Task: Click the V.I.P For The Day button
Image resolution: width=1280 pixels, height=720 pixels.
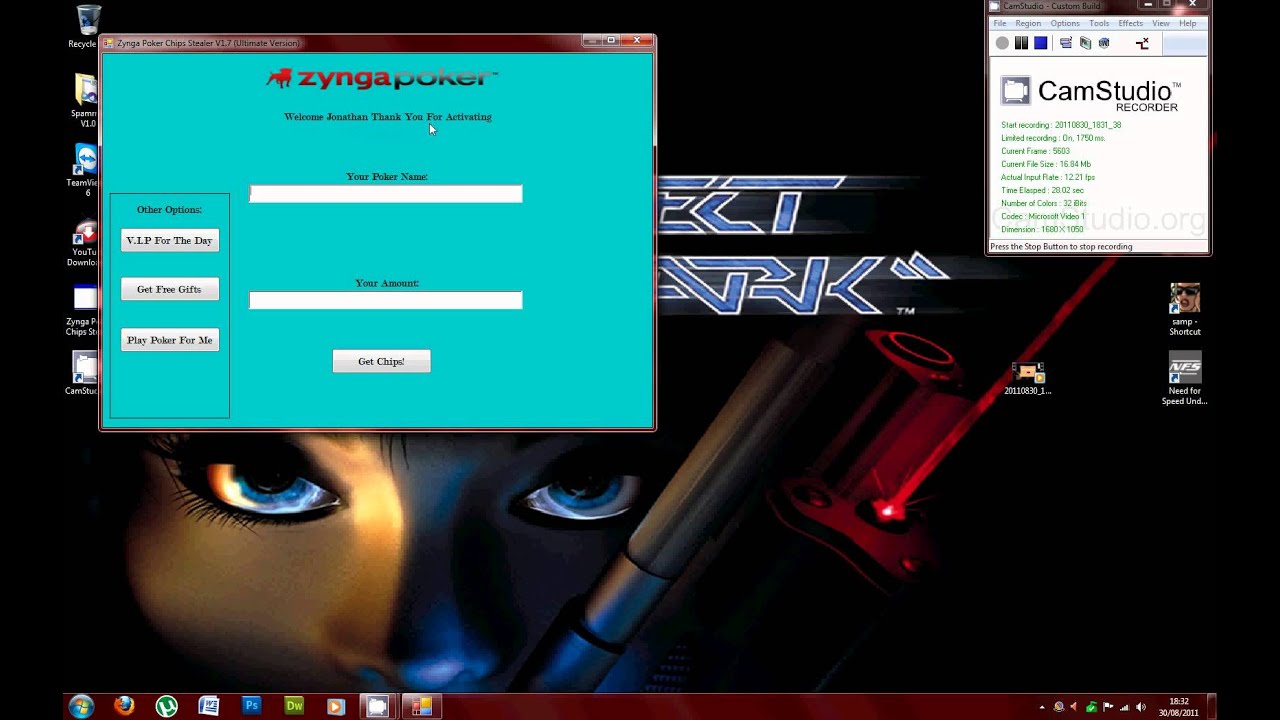Action: tap(169, 240)
